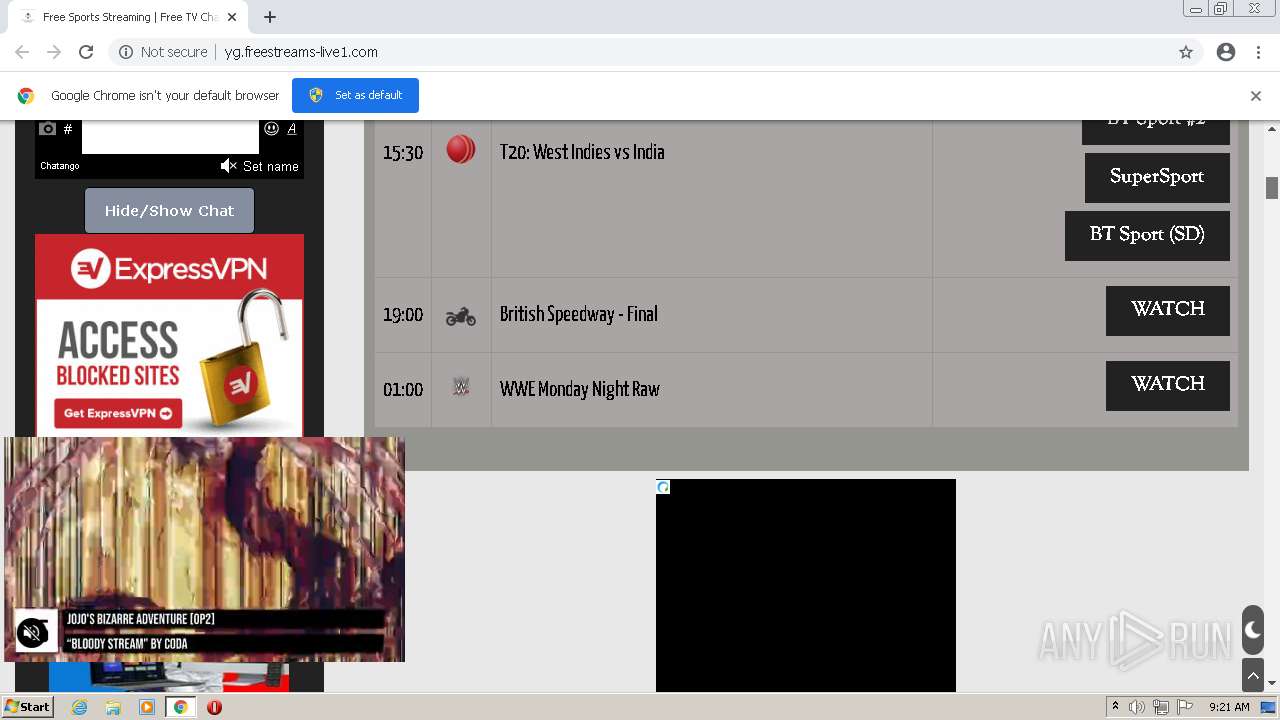Click the address bar URL
This screenshot has width=1280, height=720.
pyautogui.click(x=301, y=52)
